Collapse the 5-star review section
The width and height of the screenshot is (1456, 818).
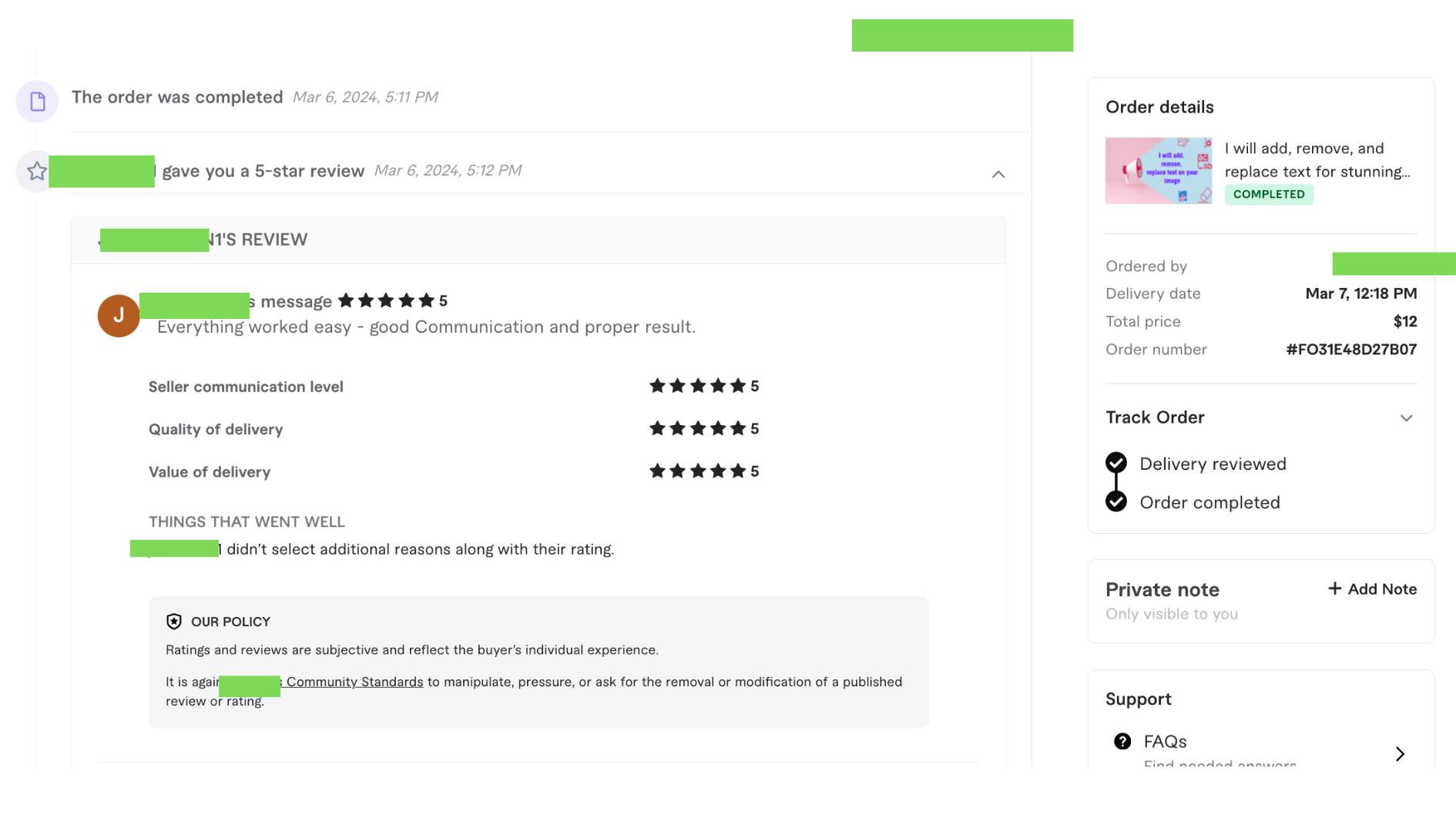coord(998,174)
